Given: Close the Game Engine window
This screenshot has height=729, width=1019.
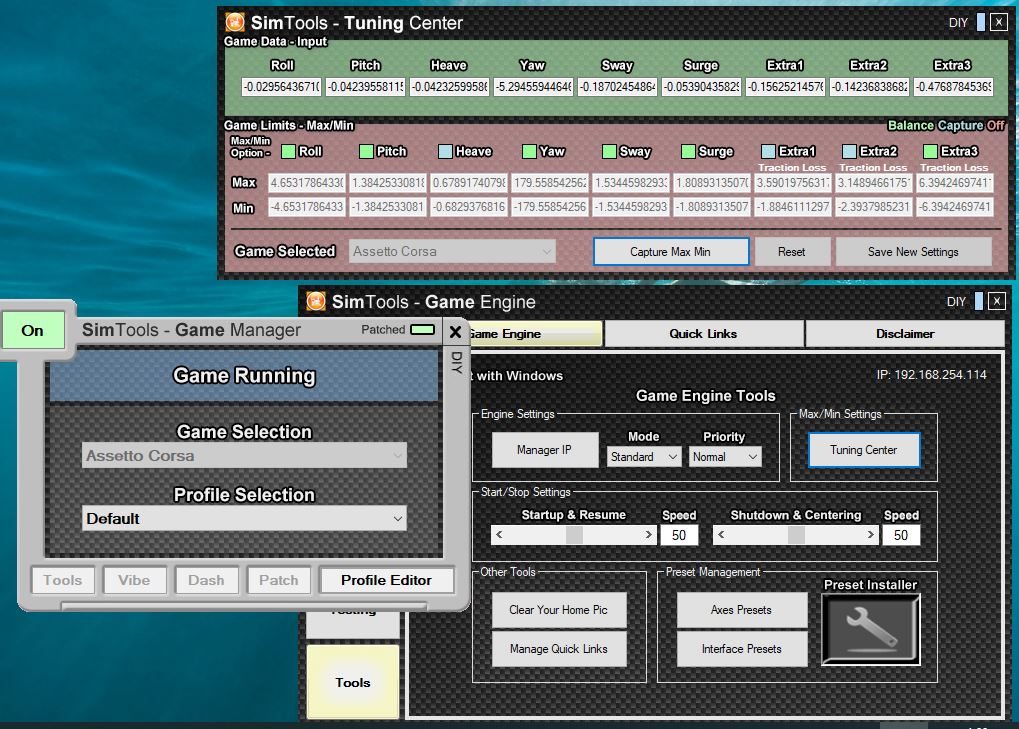Looking at the screenshot, I should click(997, 301).
